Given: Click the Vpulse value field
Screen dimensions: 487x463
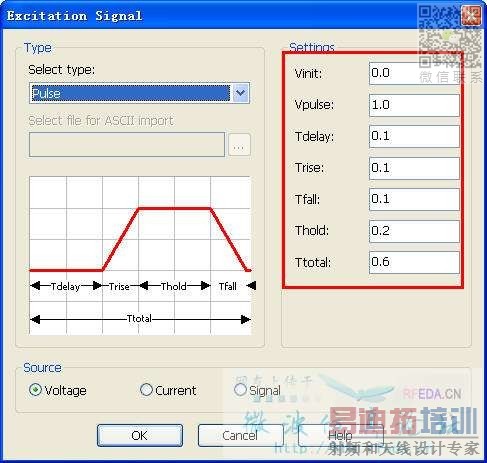Looking at the screenshot, I should coord(414,105).
